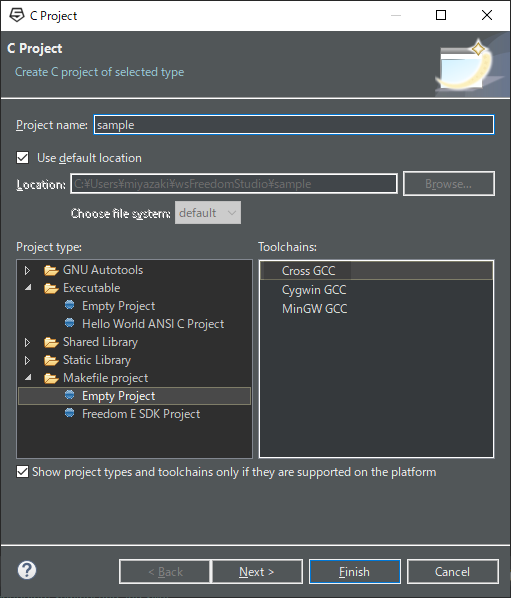
Task: Collapse the Executable tree node
Action: 28,288
